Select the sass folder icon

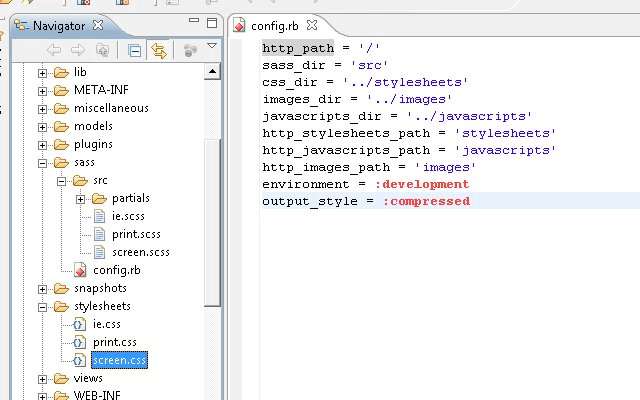61,162
